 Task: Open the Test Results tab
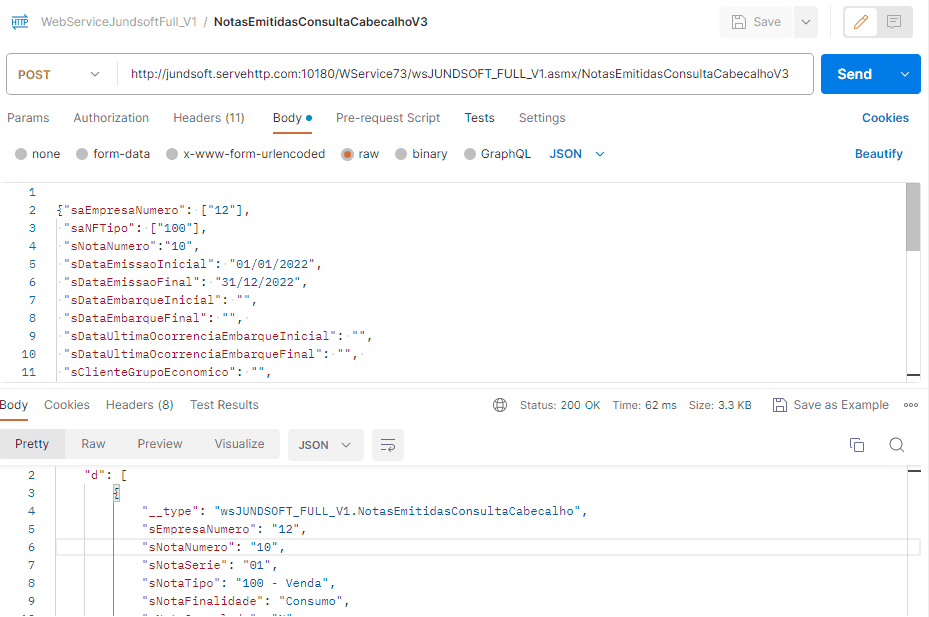tap(224, 405)
